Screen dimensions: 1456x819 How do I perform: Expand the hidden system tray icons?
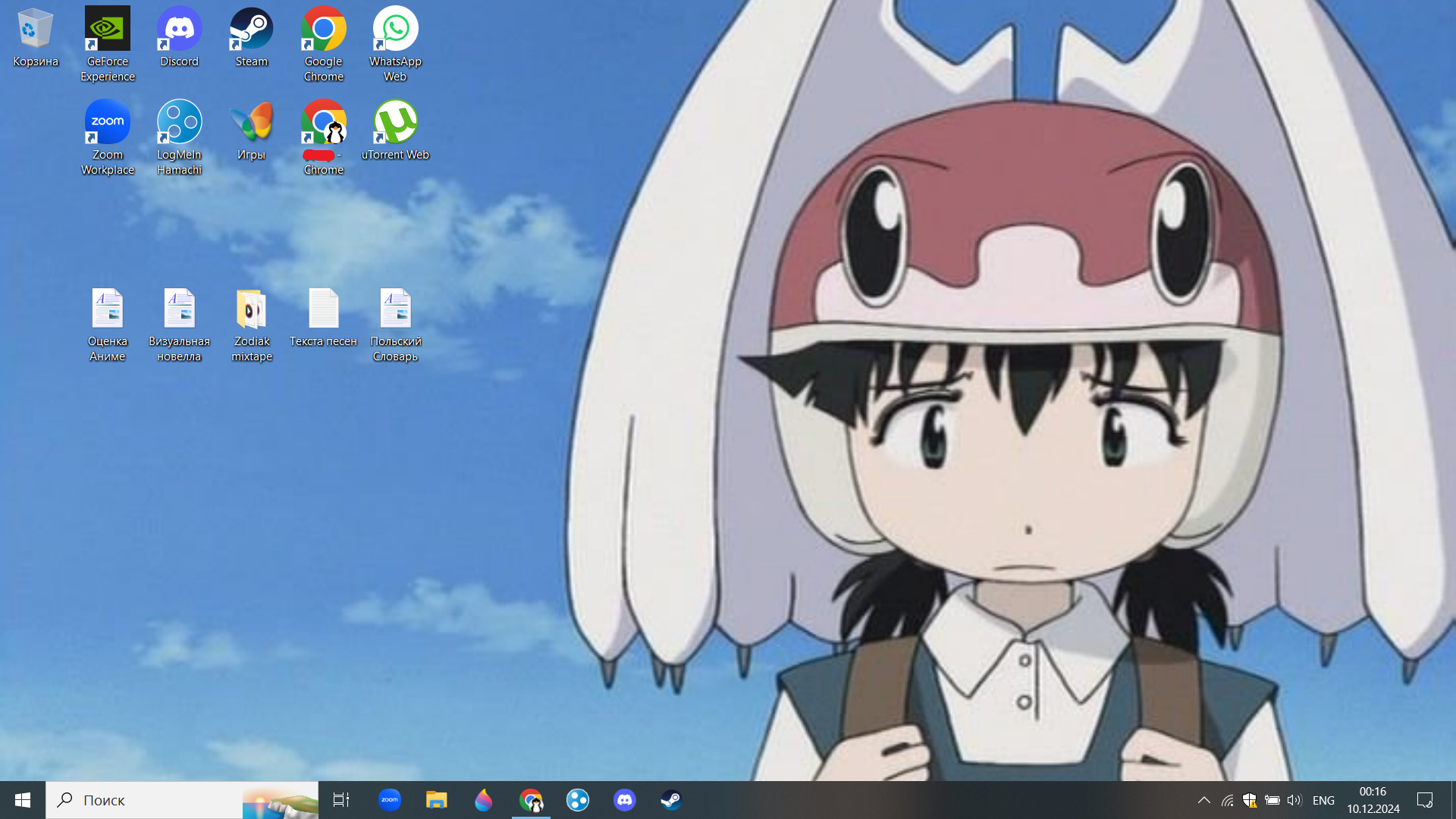(x=1203, y=800)
